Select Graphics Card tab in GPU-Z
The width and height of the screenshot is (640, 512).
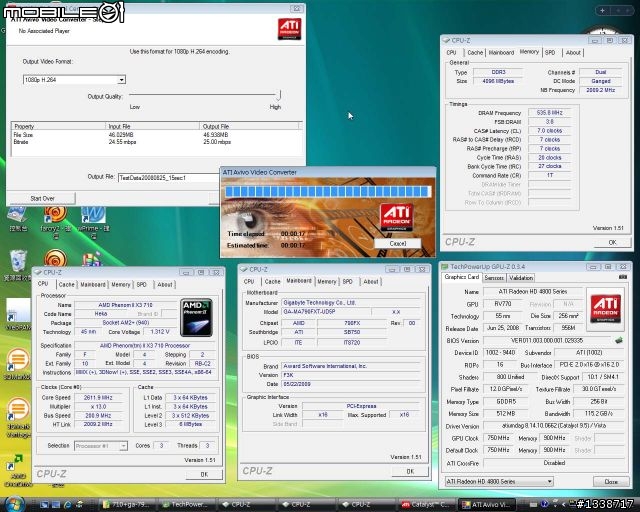coord(462,277)
